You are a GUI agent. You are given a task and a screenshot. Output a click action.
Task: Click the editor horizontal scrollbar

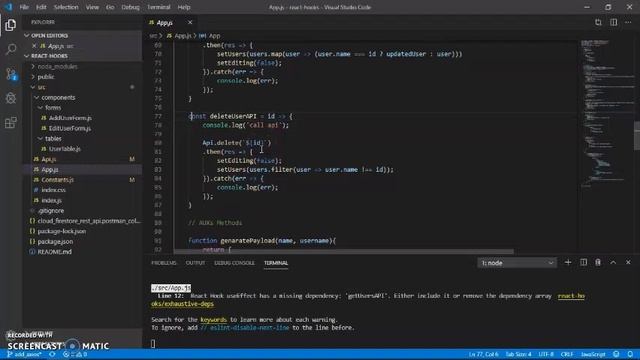click(x=344, y=251)
